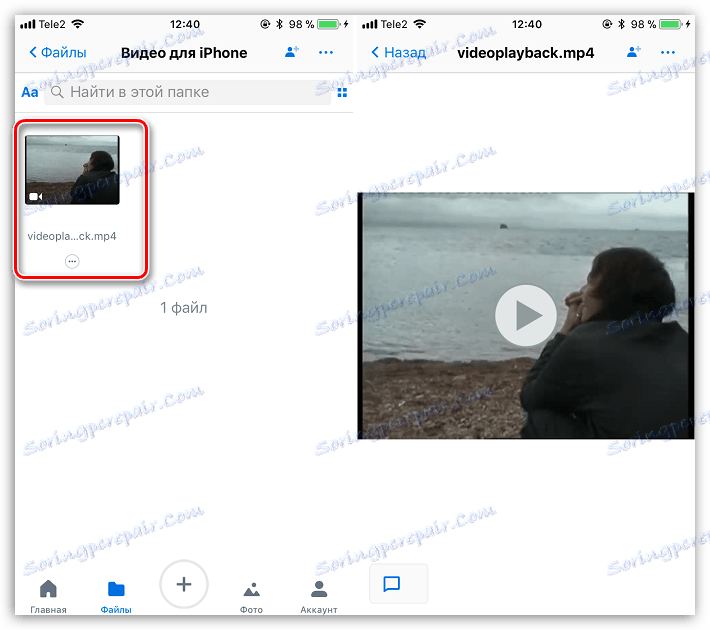Viewport: 710px width, 630px height.
Task: Go back to Файлы in left screen
Action: [58, 53]
